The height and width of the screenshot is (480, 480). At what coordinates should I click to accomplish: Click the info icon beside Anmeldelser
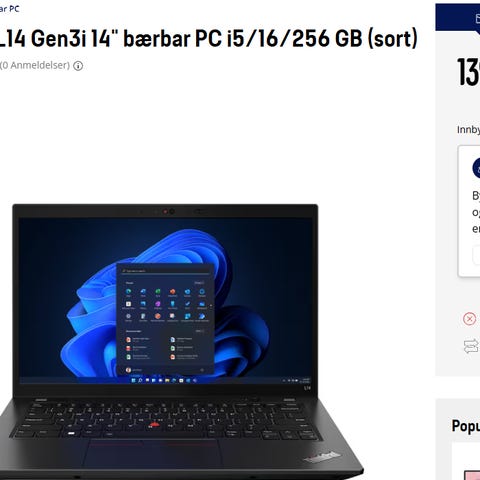[x=78, y=66]
